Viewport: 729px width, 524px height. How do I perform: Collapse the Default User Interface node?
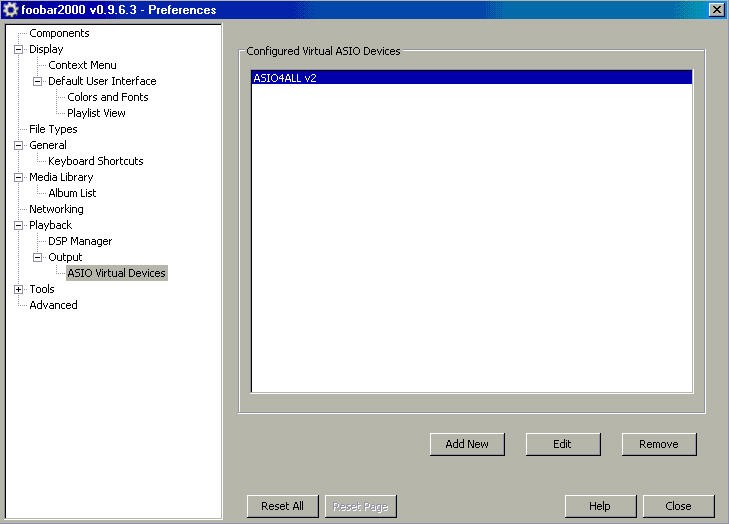click(x=37, y=81)
